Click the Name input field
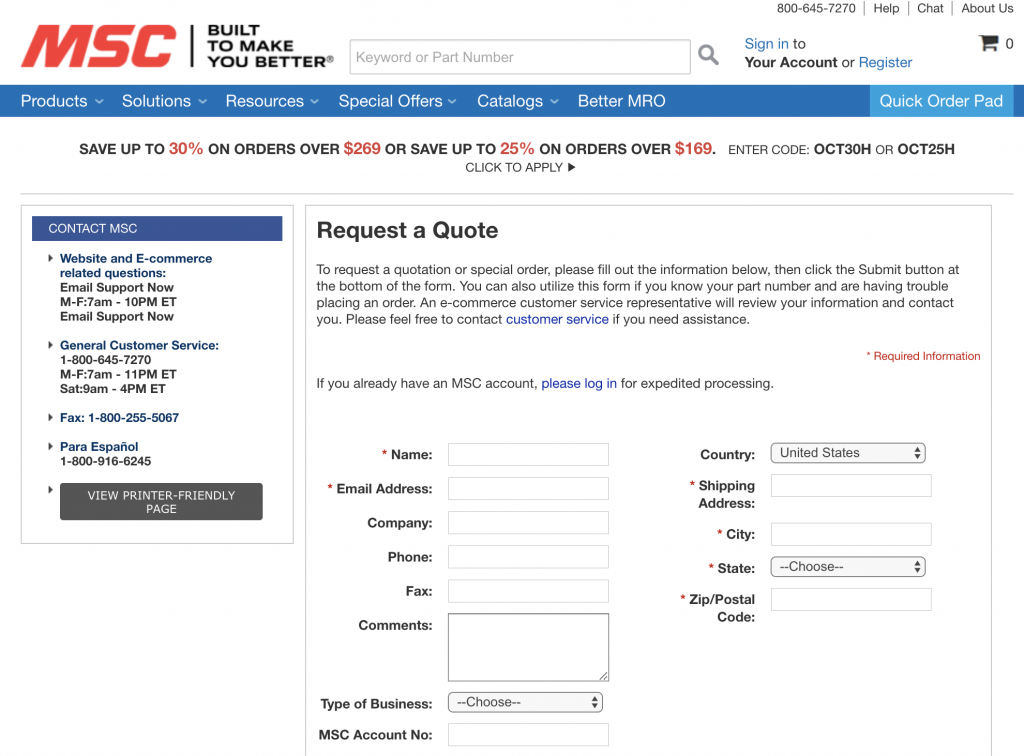Image resolution: width=1024 pixels, height=756 pixels. click(x=528, y=454)
